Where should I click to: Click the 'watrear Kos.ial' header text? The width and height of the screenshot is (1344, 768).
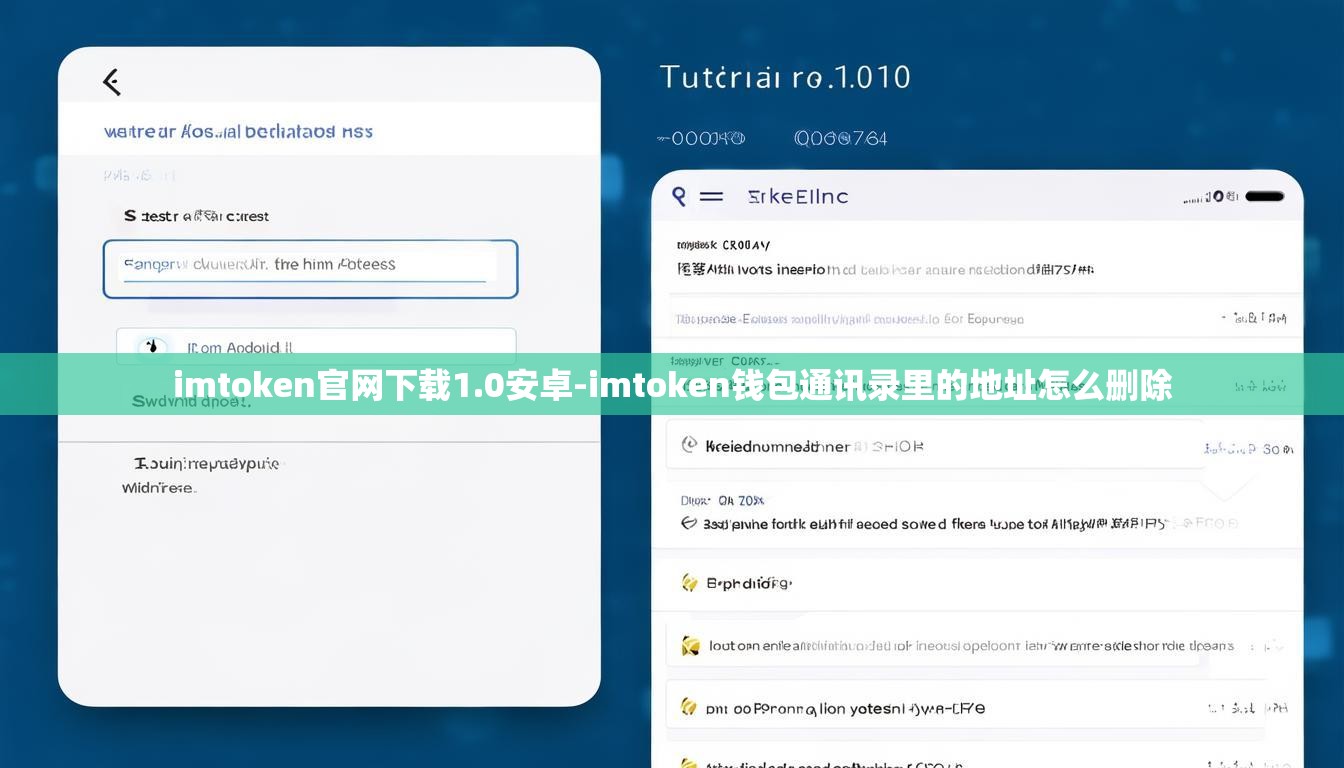238,131
